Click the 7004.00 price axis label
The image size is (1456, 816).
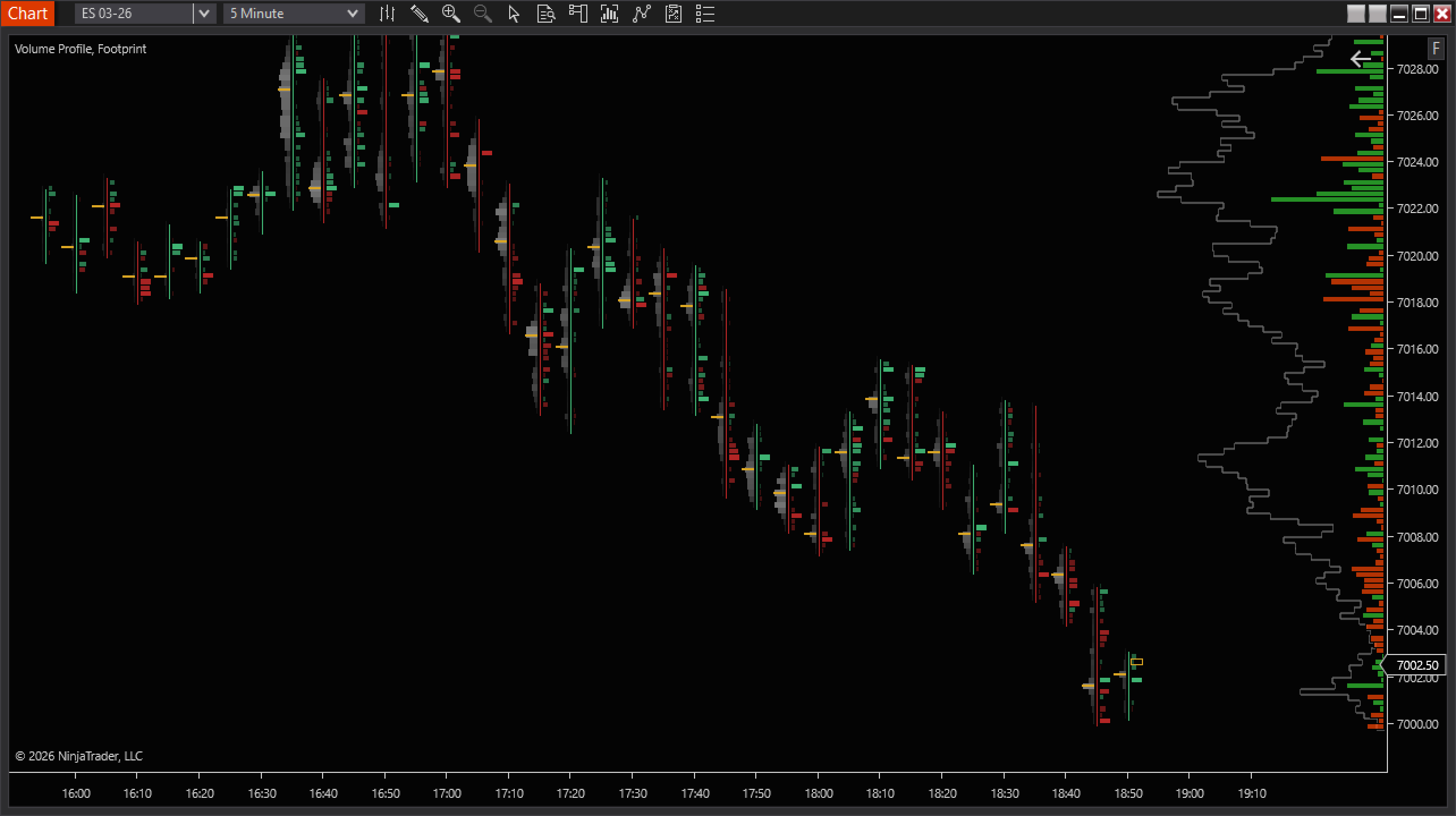pos(1418,630)
